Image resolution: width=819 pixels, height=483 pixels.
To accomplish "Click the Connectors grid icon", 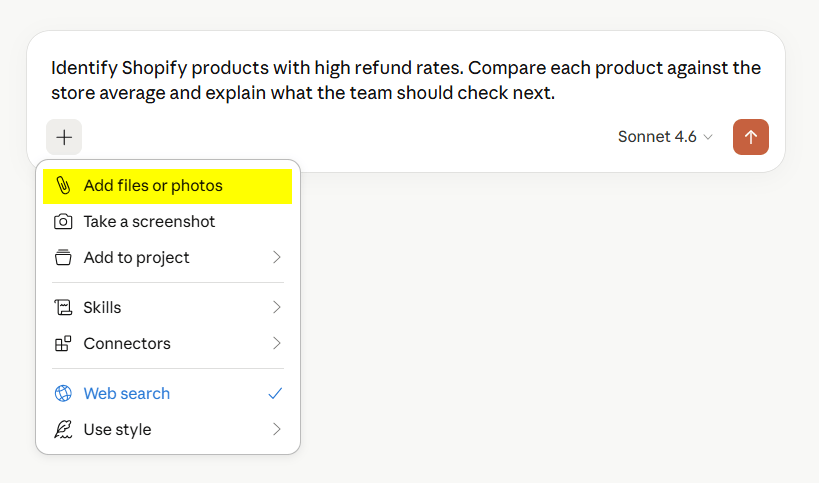I will tap(63, 343).
